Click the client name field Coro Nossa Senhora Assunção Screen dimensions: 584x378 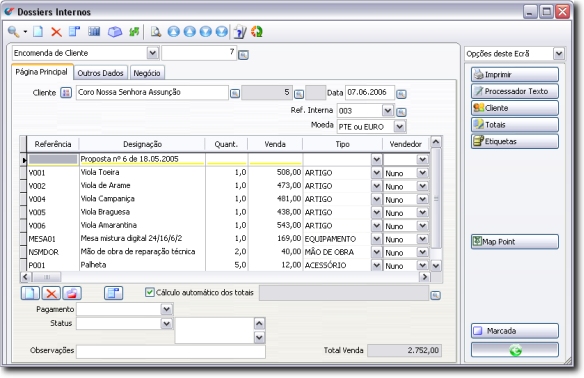coord(152,92)
